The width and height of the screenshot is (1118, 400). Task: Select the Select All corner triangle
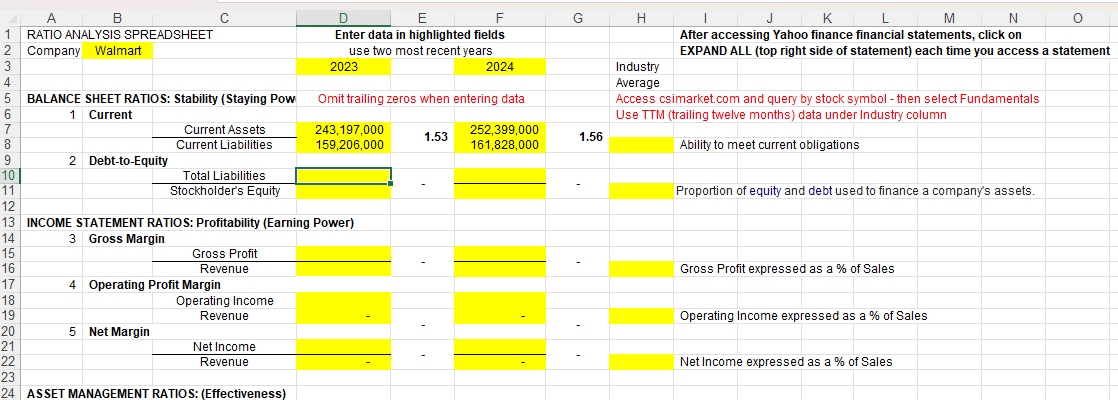point(11,17)
